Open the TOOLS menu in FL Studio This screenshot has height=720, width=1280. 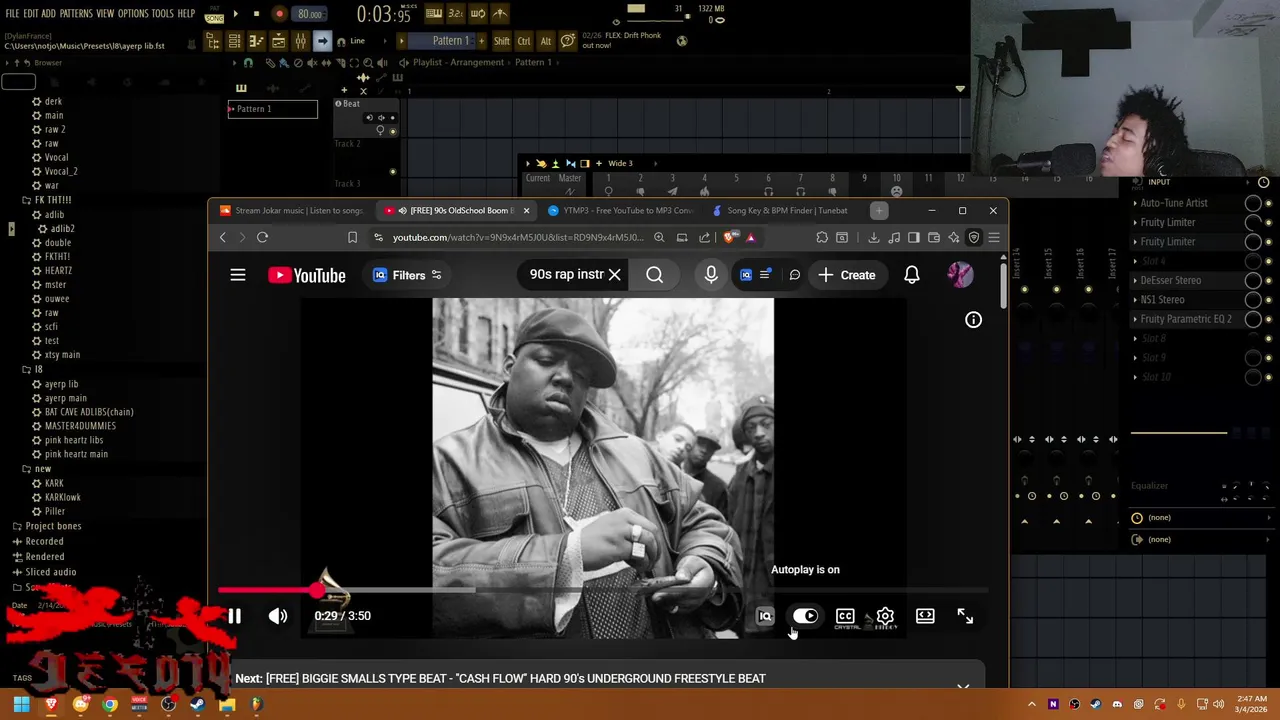tap(163, 14)
